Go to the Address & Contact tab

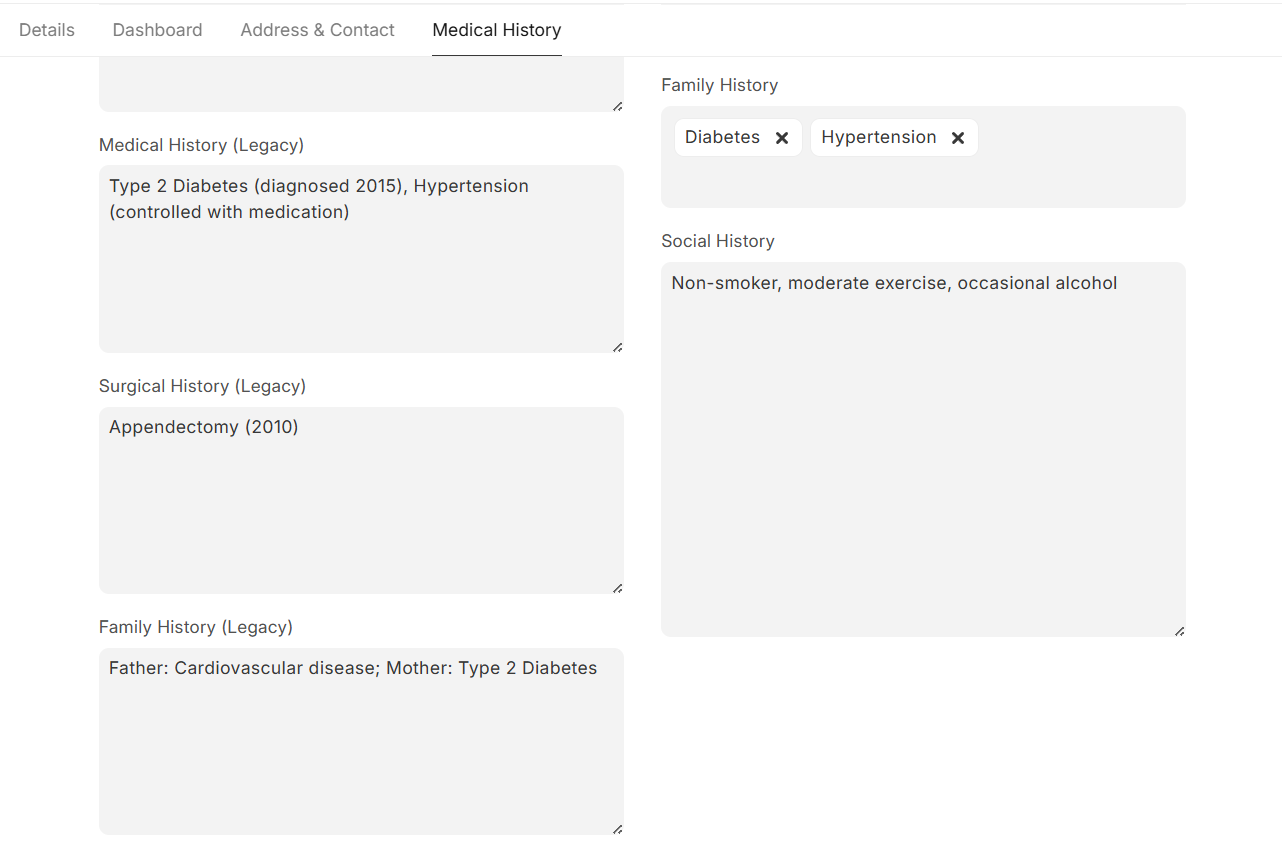(x=317, y=30)
